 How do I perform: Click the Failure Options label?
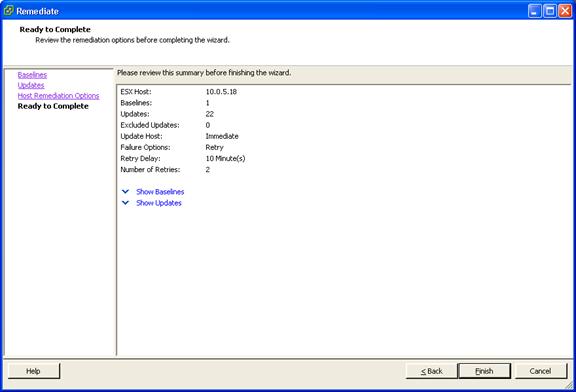click(x=145, y=147)
